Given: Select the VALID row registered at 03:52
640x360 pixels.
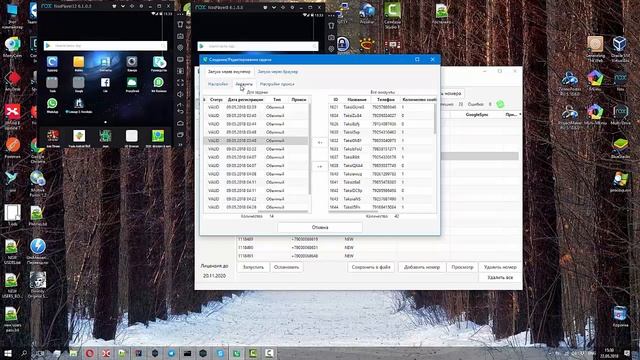Looking at the screenshot, I should [256, 149].
